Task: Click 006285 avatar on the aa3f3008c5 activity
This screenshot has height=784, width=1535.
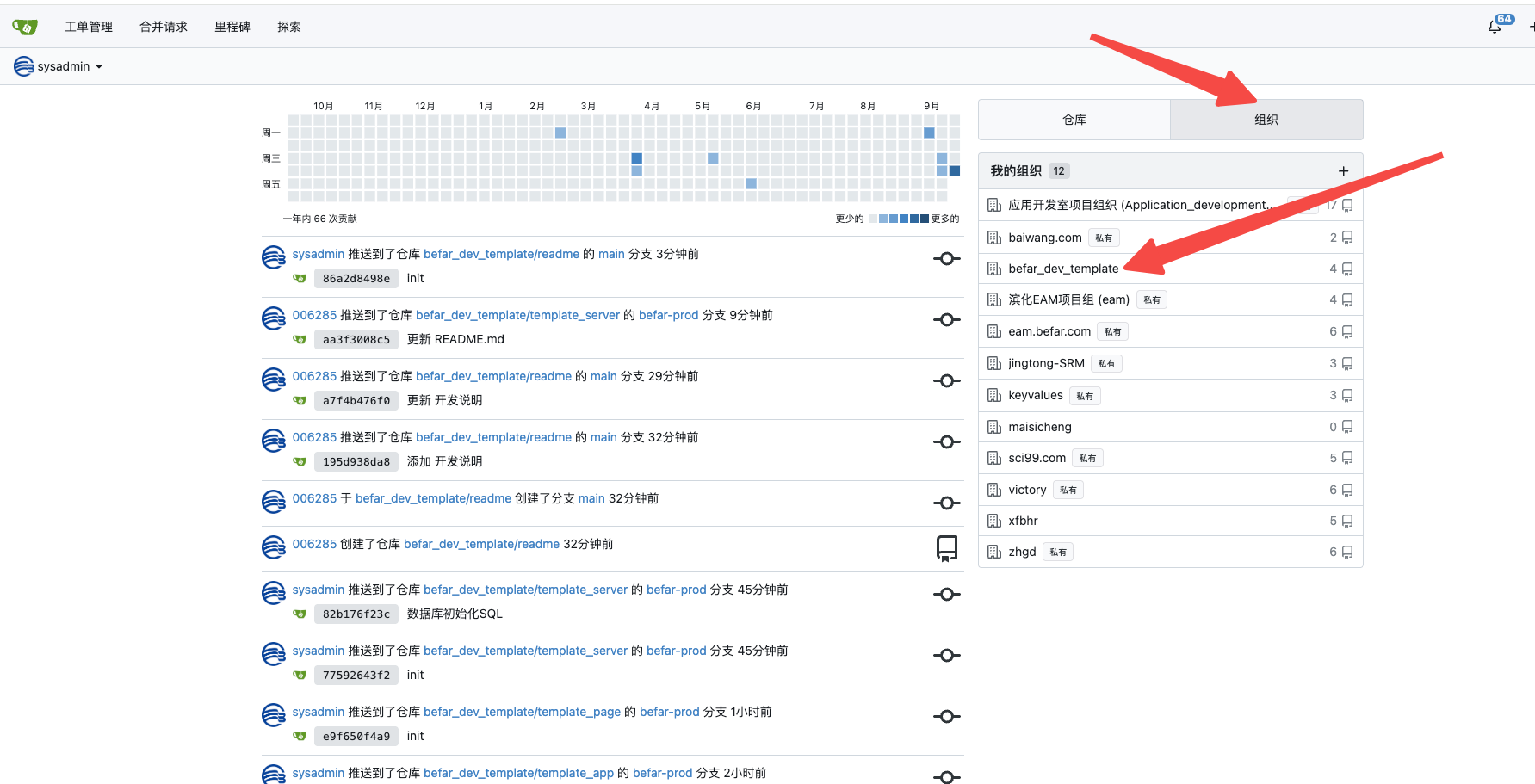Action: click(274, 318)
